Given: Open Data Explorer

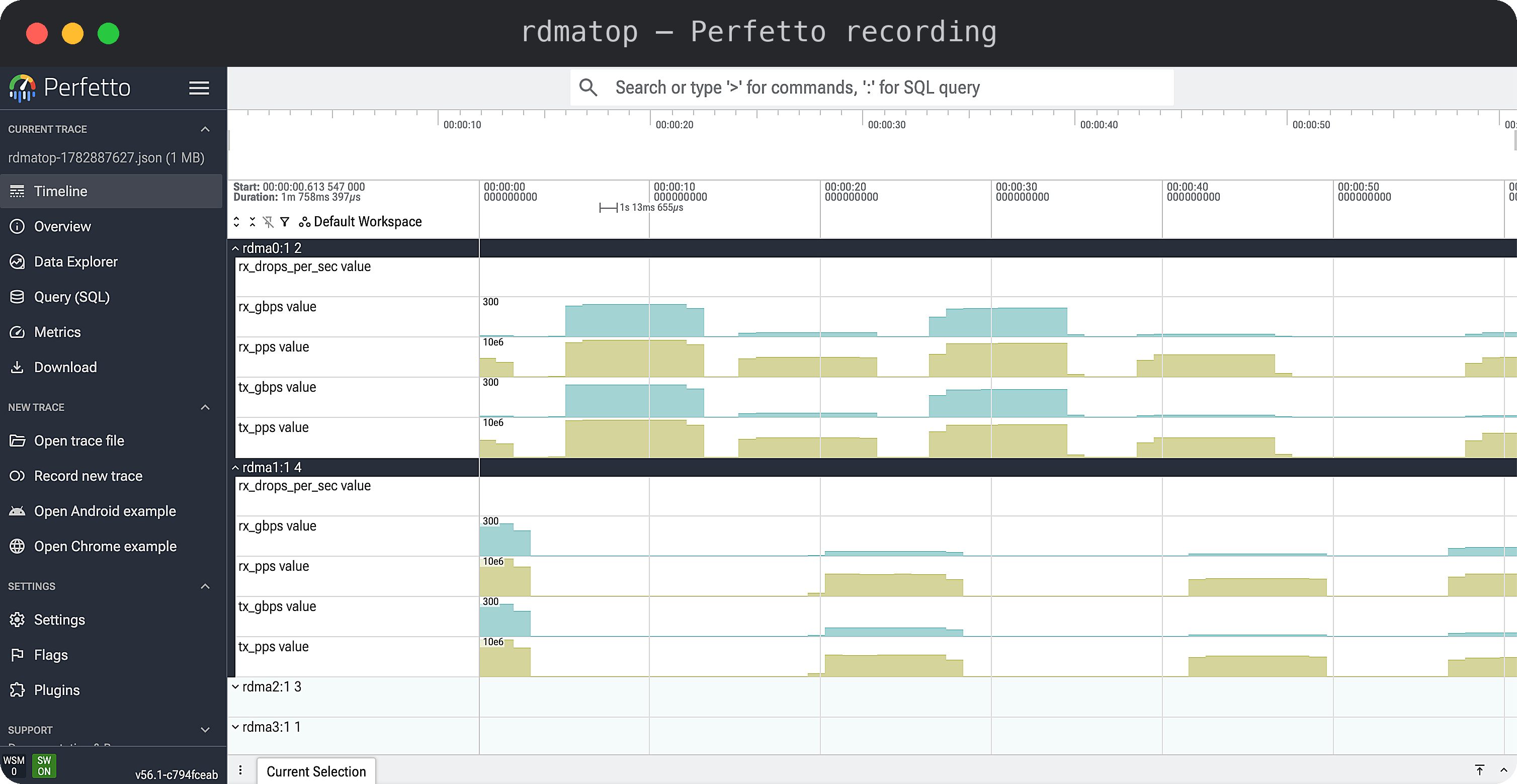Looking at the screenshot, I should tap(111, 262).
